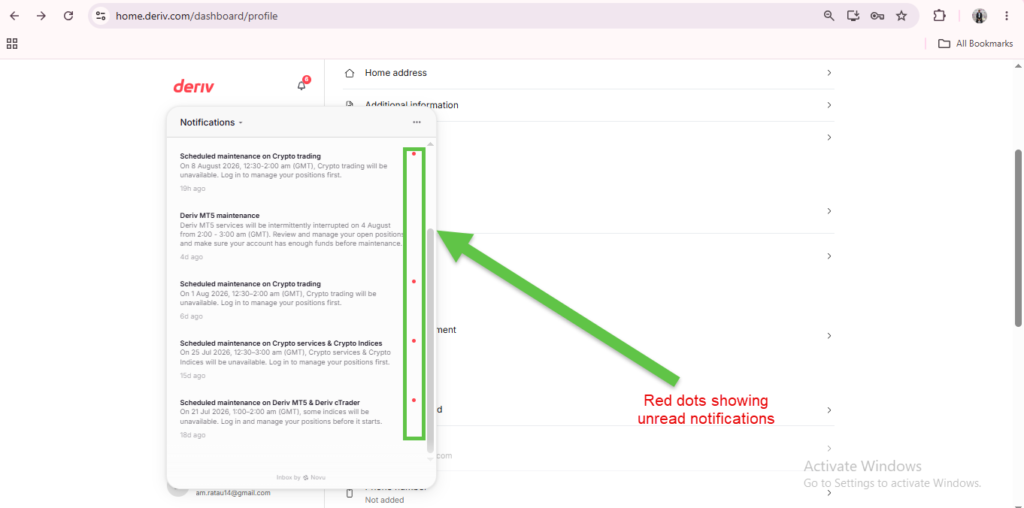
Task: Reload the page
Action: click(x=68, y=16)
